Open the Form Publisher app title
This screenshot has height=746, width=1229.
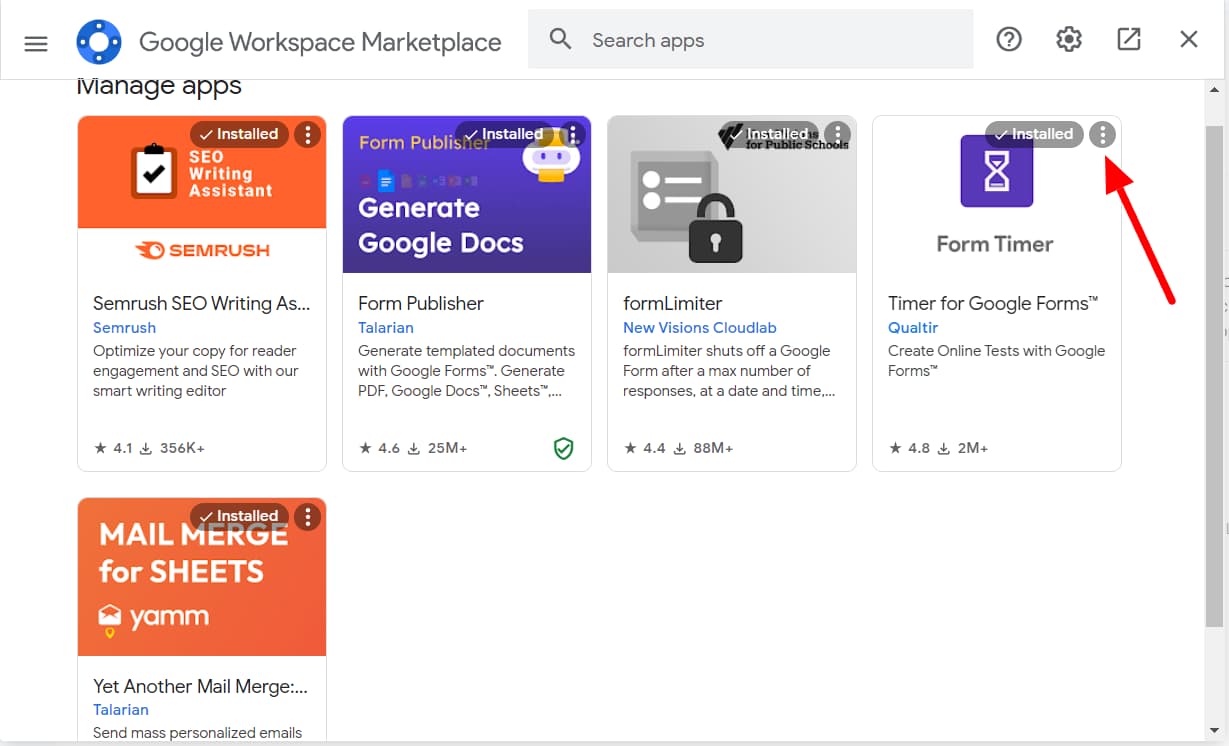(421, 303)
